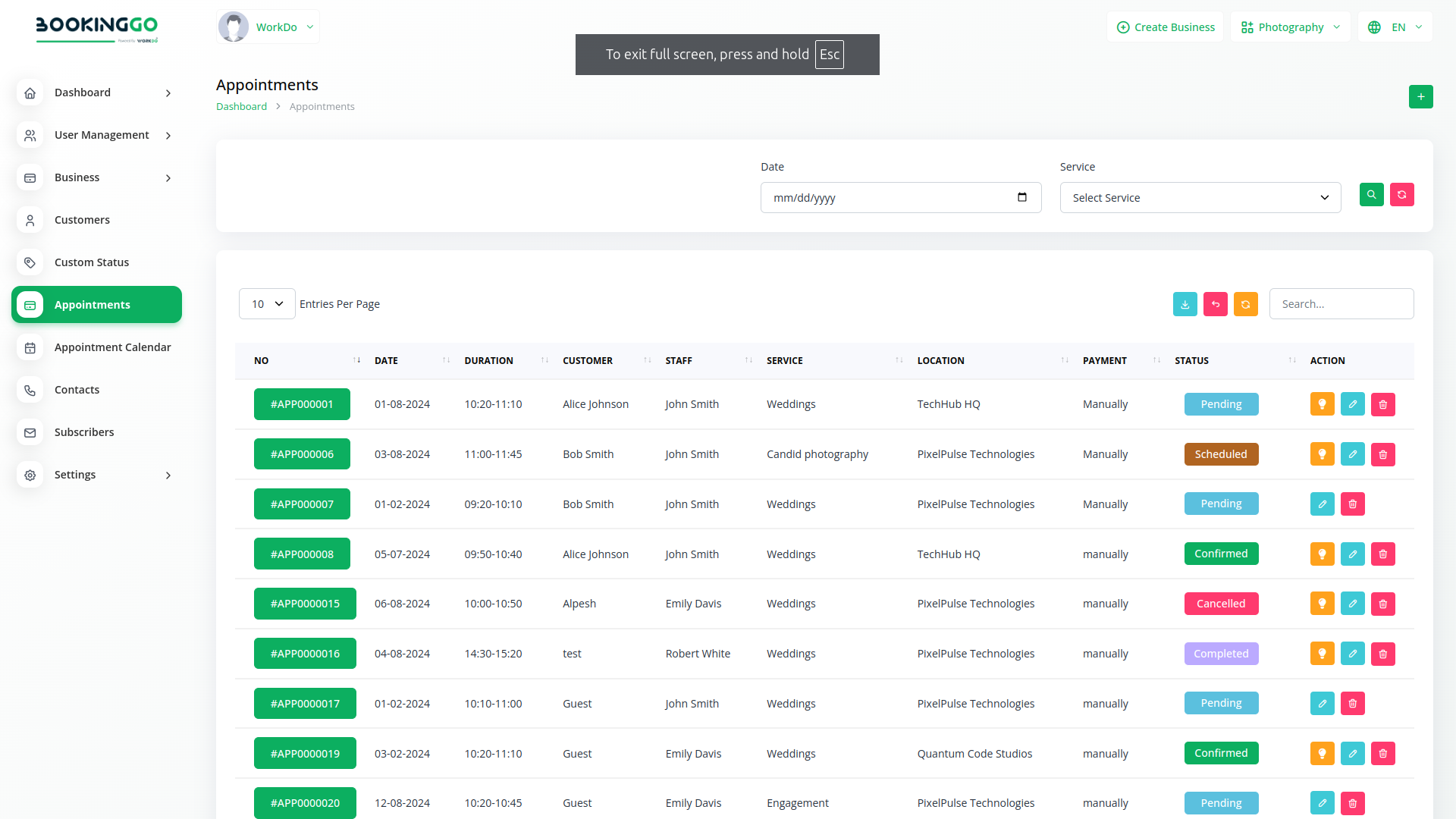Click the orange refresh icon above table
The image size is (1456, 819).
tap(1245, 304)
